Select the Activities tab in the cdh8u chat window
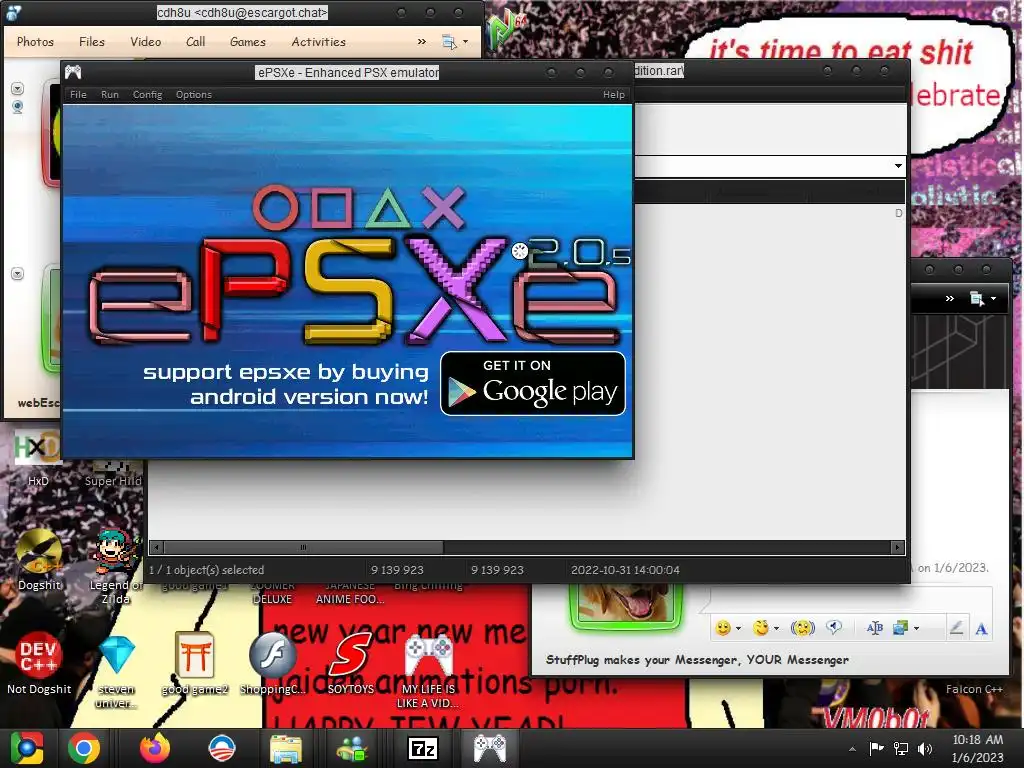This screenshot has height=768, width=1024. point(318,42)
